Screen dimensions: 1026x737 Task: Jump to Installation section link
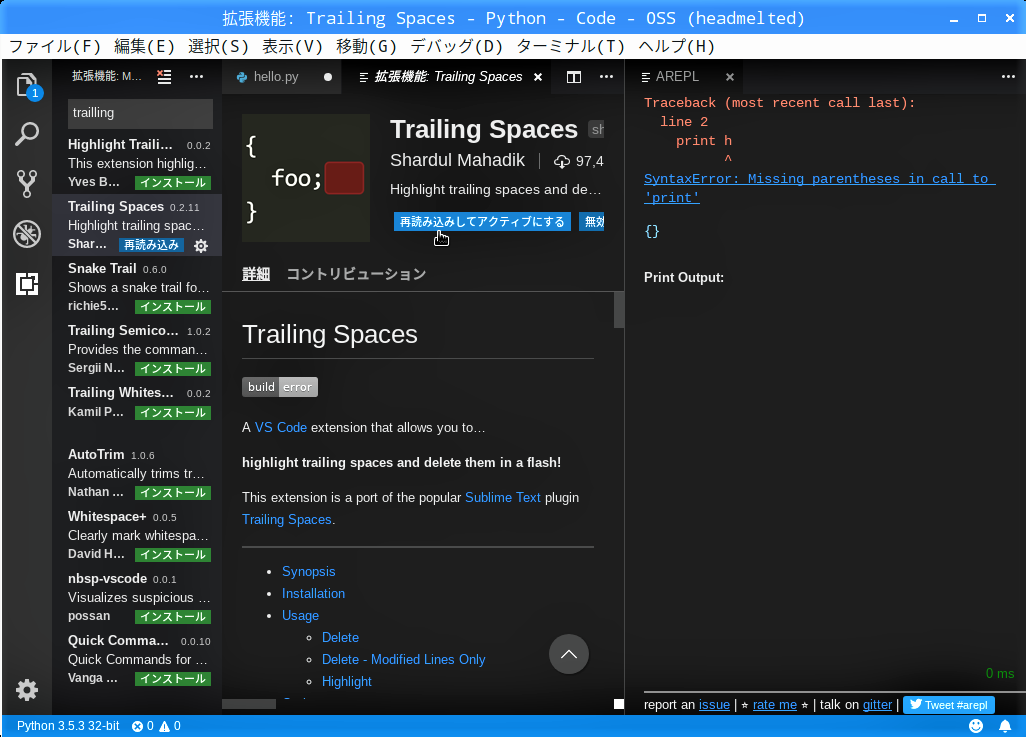(x=313, y=594)
